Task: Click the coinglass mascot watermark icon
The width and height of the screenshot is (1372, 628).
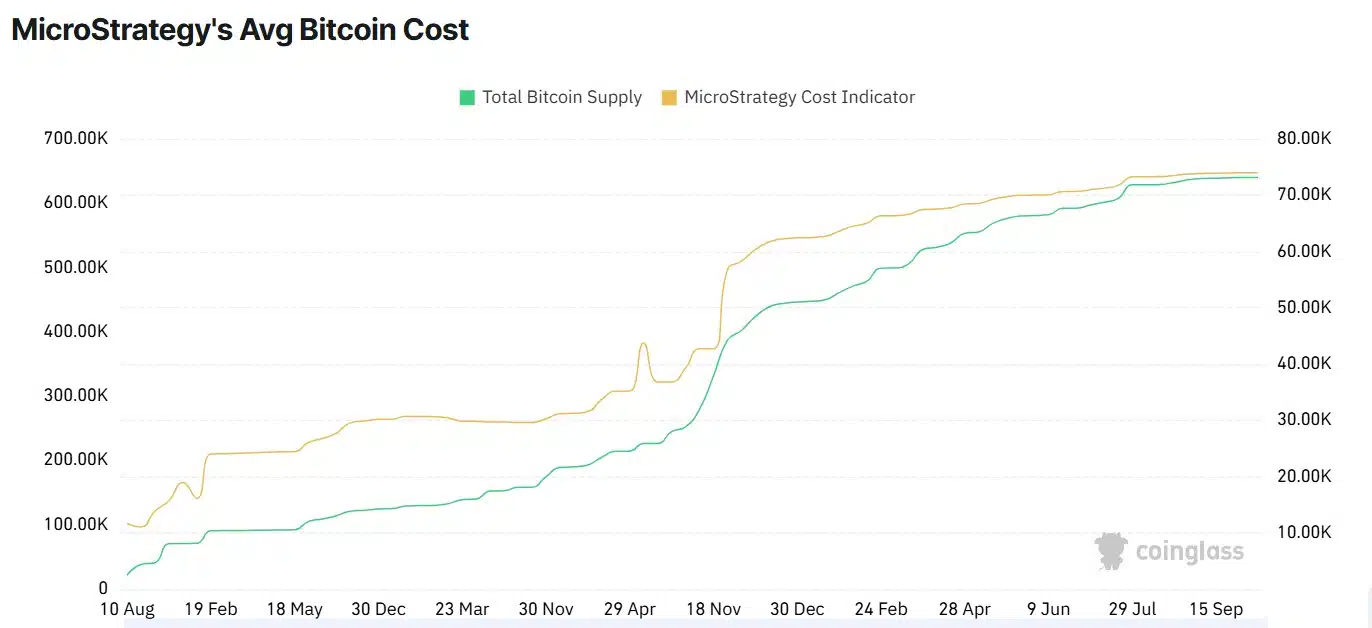Action: (1110, 551)
